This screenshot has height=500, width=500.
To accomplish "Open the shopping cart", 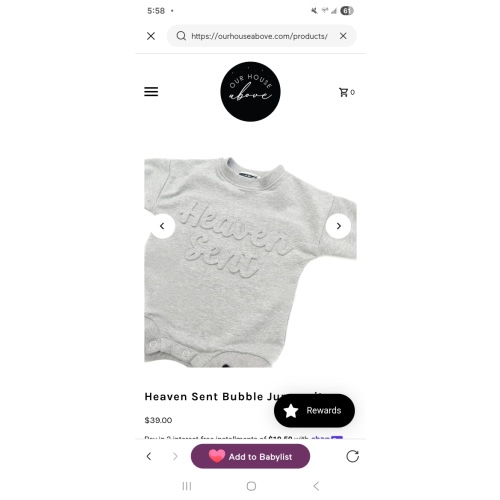I will [347, 92].
